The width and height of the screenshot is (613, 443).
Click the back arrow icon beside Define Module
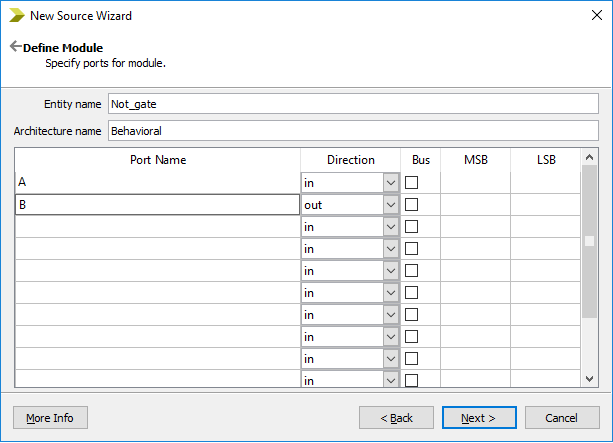click(15, 47)
